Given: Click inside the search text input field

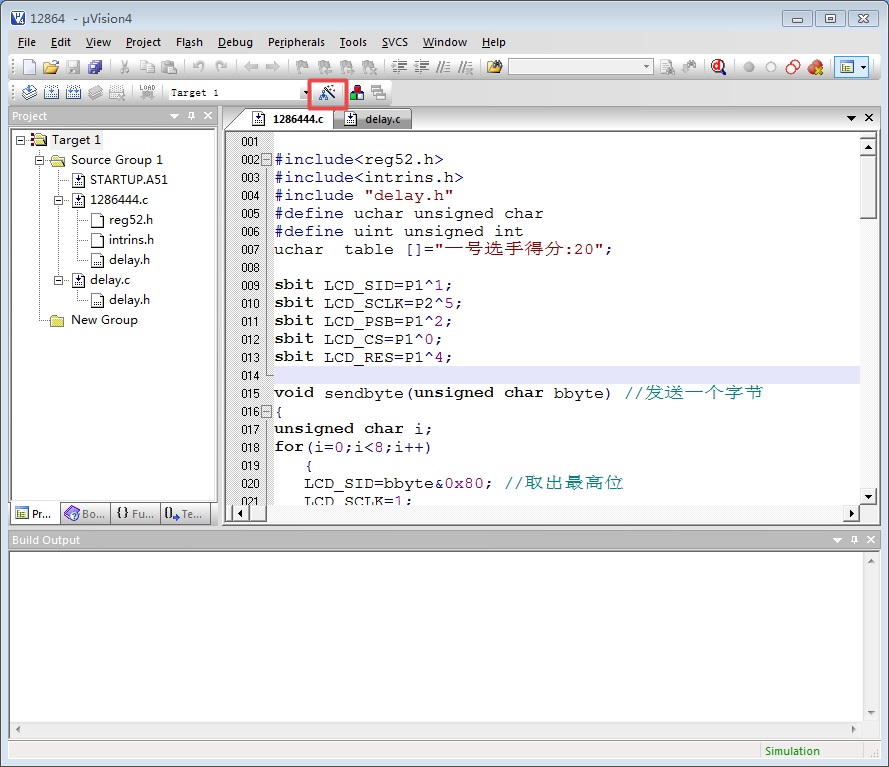Looking at the screenshot, I should point(575,67).
